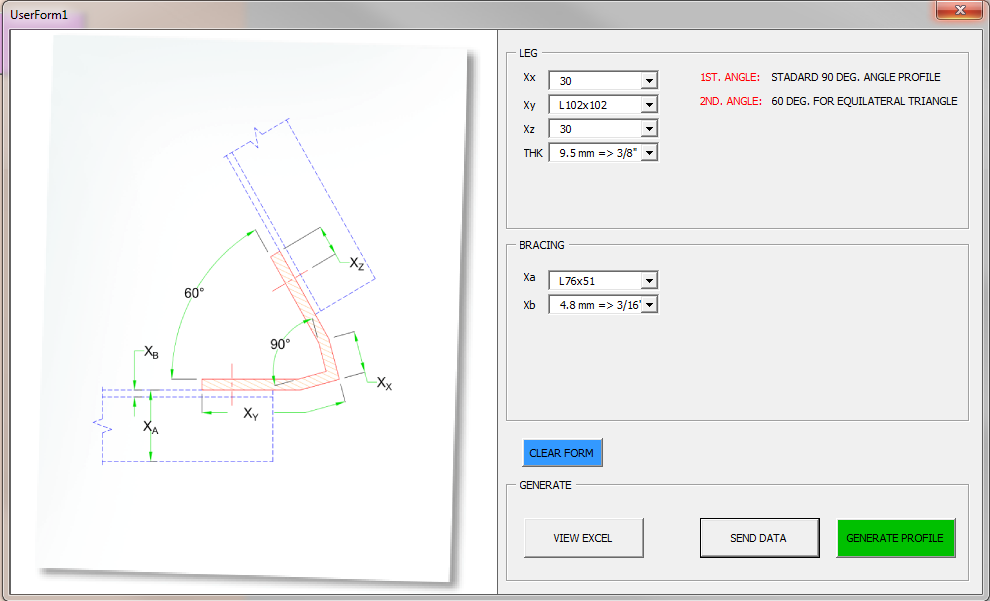The height and width of the screenshot is (601, 990).
Task: Click the SEND DATA button
Action: [x=760, y=538]
